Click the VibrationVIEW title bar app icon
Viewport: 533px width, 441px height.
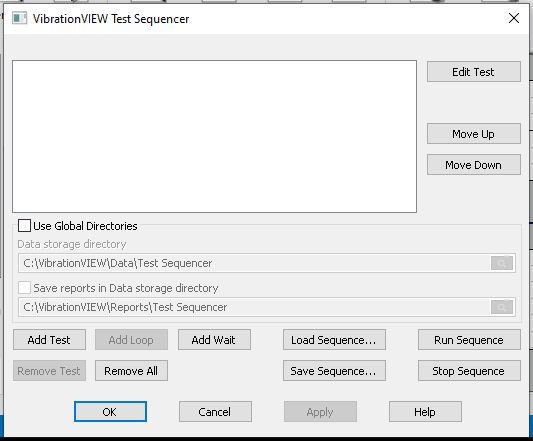click(19, 18)
